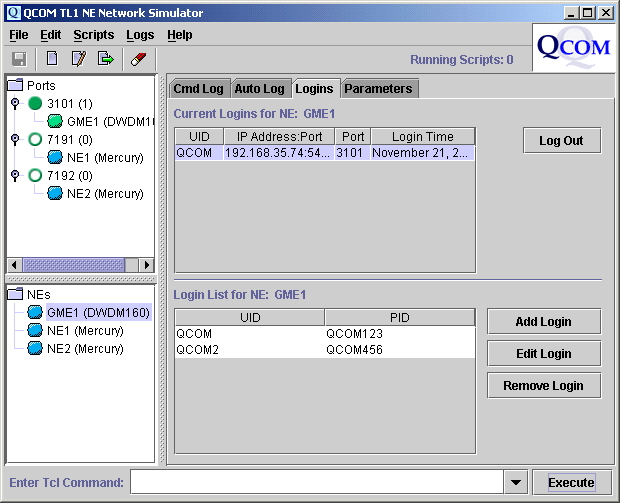Click the hollow green circle for port 7192
Image resolution: width=620 pixels, height=503 pixels.
[x=35, y=176]
